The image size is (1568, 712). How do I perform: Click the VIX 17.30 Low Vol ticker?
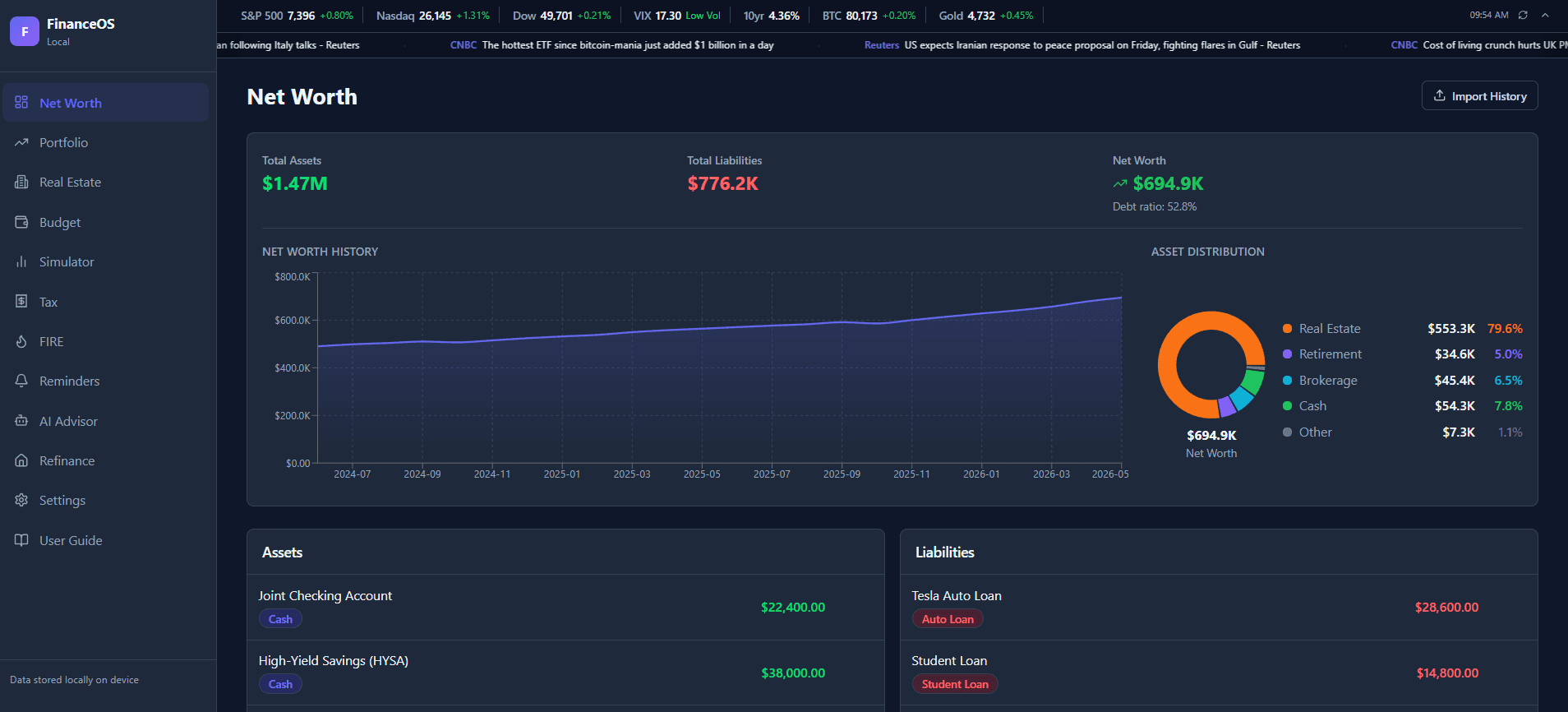click(676, 16)
